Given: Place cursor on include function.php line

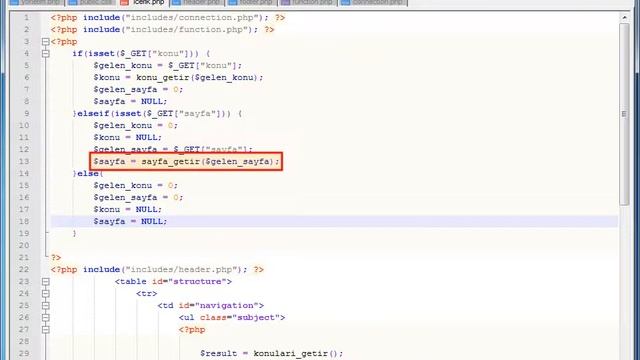Looking at the screenshot, I should pyautogui.click(x=162, y=30).
